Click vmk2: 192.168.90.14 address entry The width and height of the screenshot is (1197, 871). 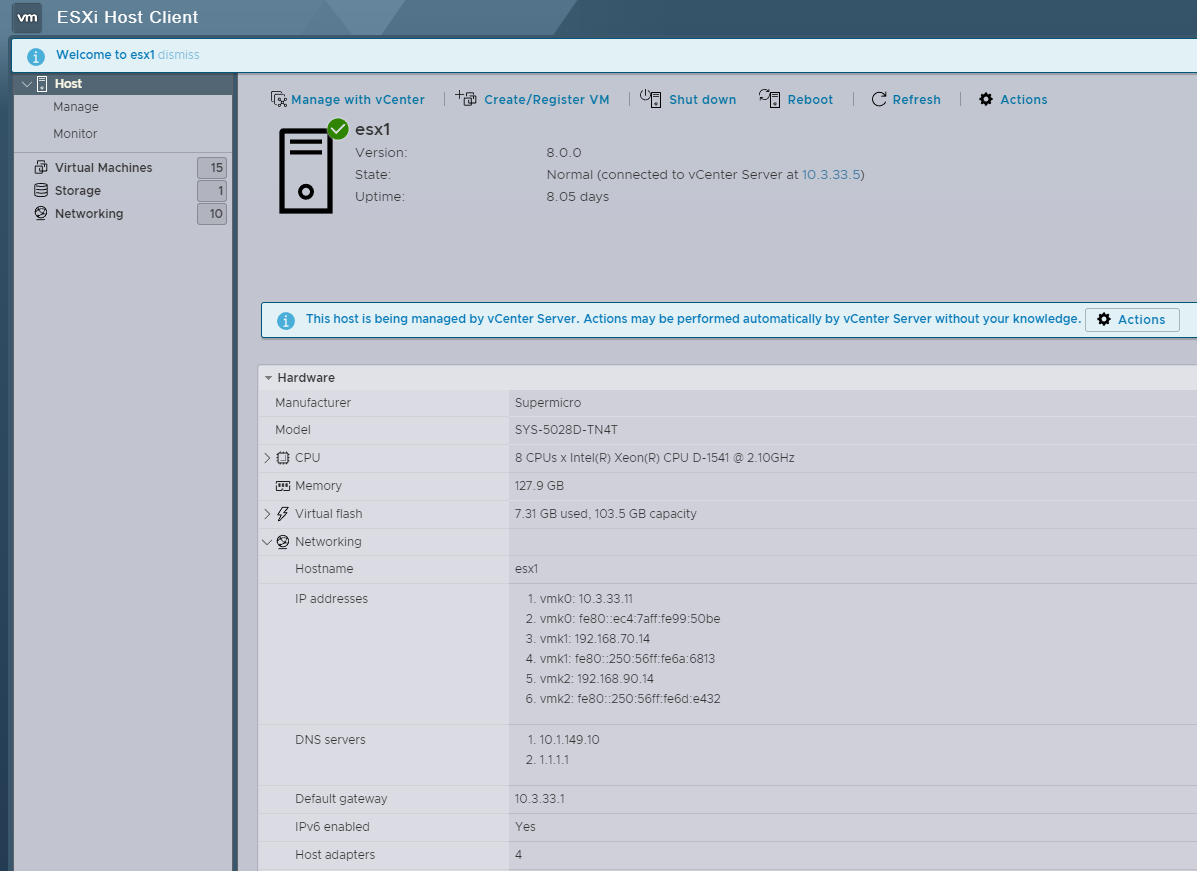[596, 679]
